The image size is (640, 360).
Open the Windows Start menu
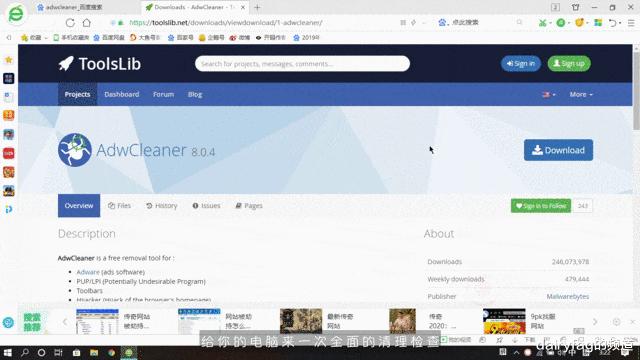(8, 352)
